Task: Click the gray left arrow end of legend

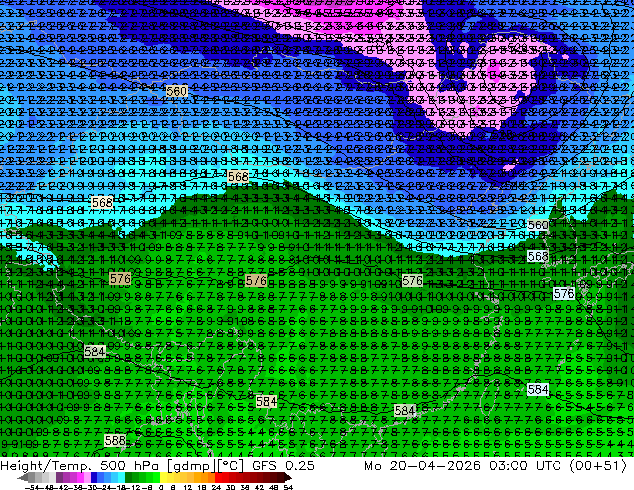Action: 23,477
